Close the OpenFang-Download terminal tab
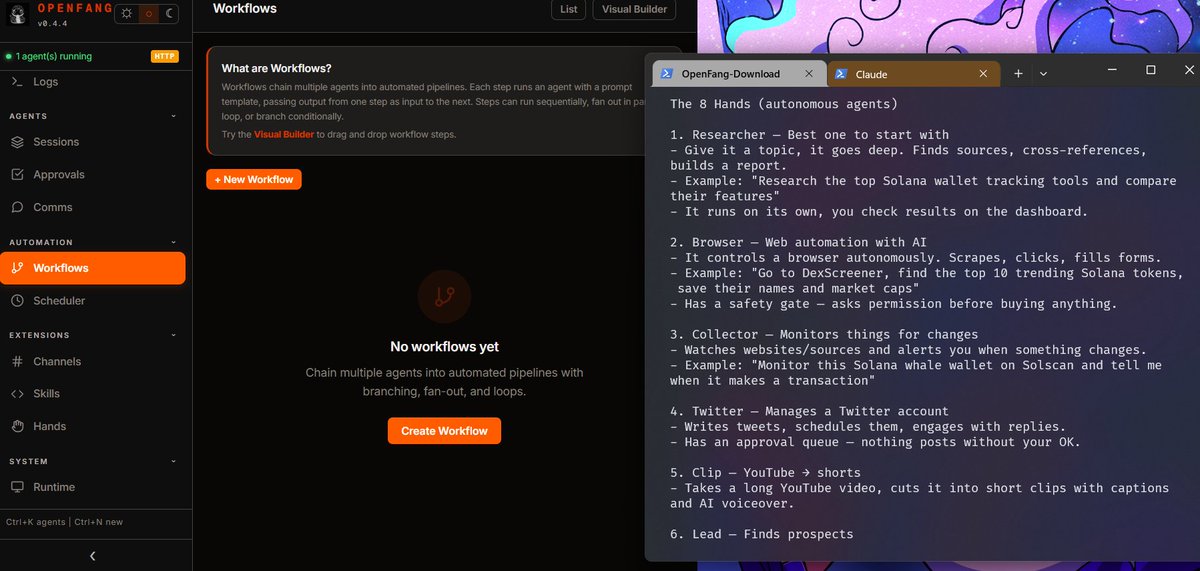1200x571 pixels. coord(808,74)
